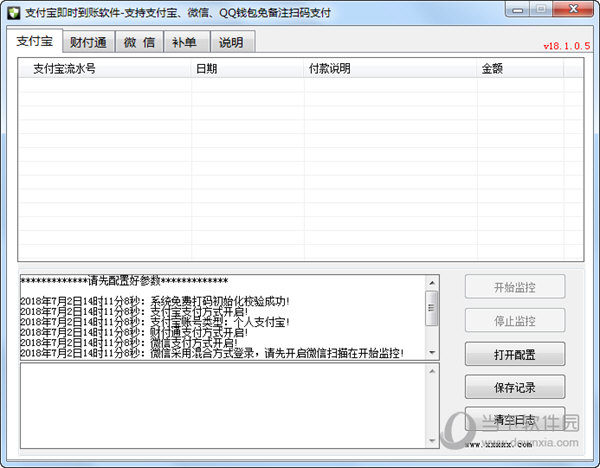This screenshot has height=468, width=600.
Task: Click log line 支付宝支付方式开启
Action: (x=134, y=312)
